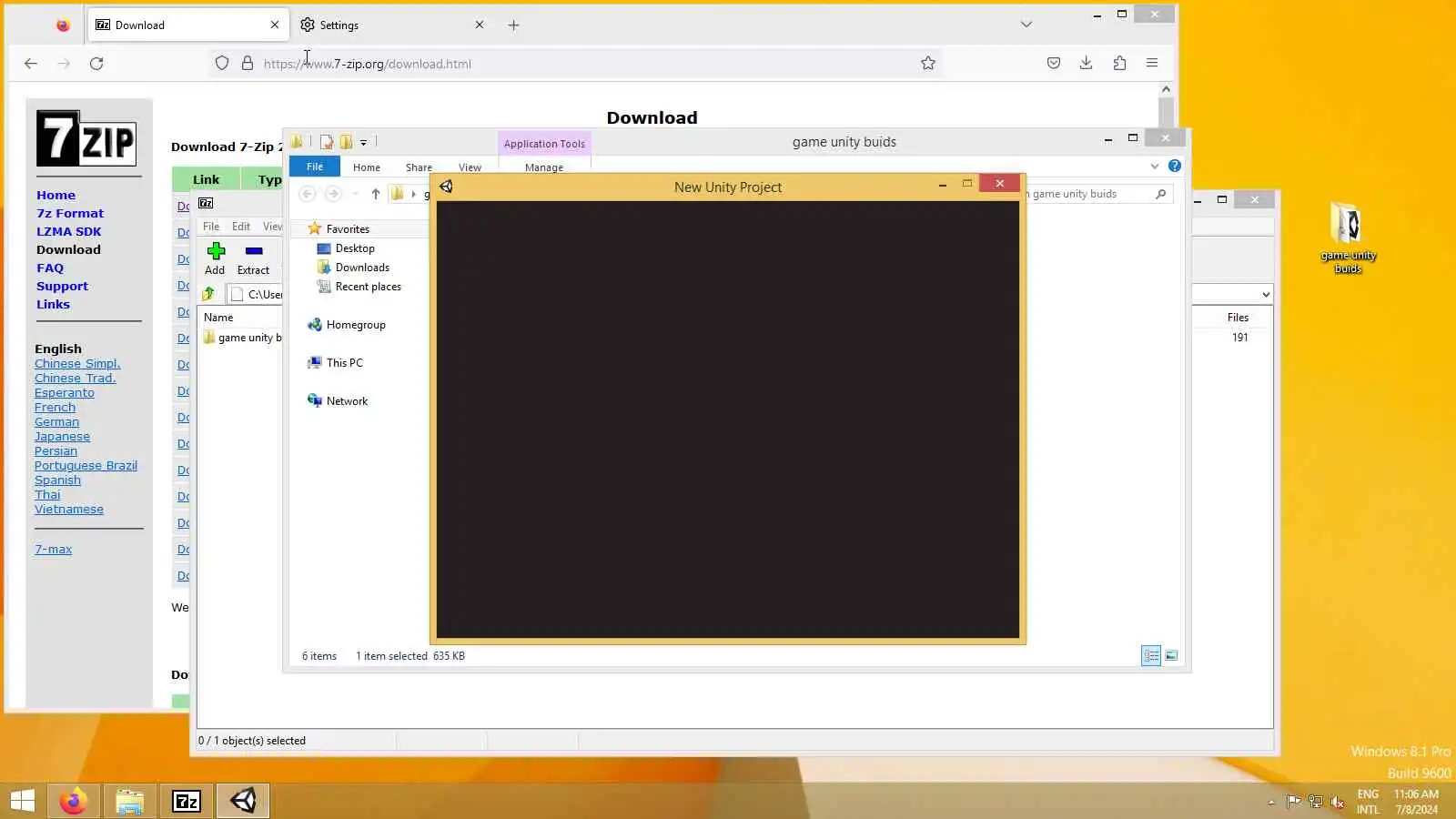1456x819 pixels.
Task: Click the volume icon in system tray
Action: pyautogui.click(x=1337, y=802)
